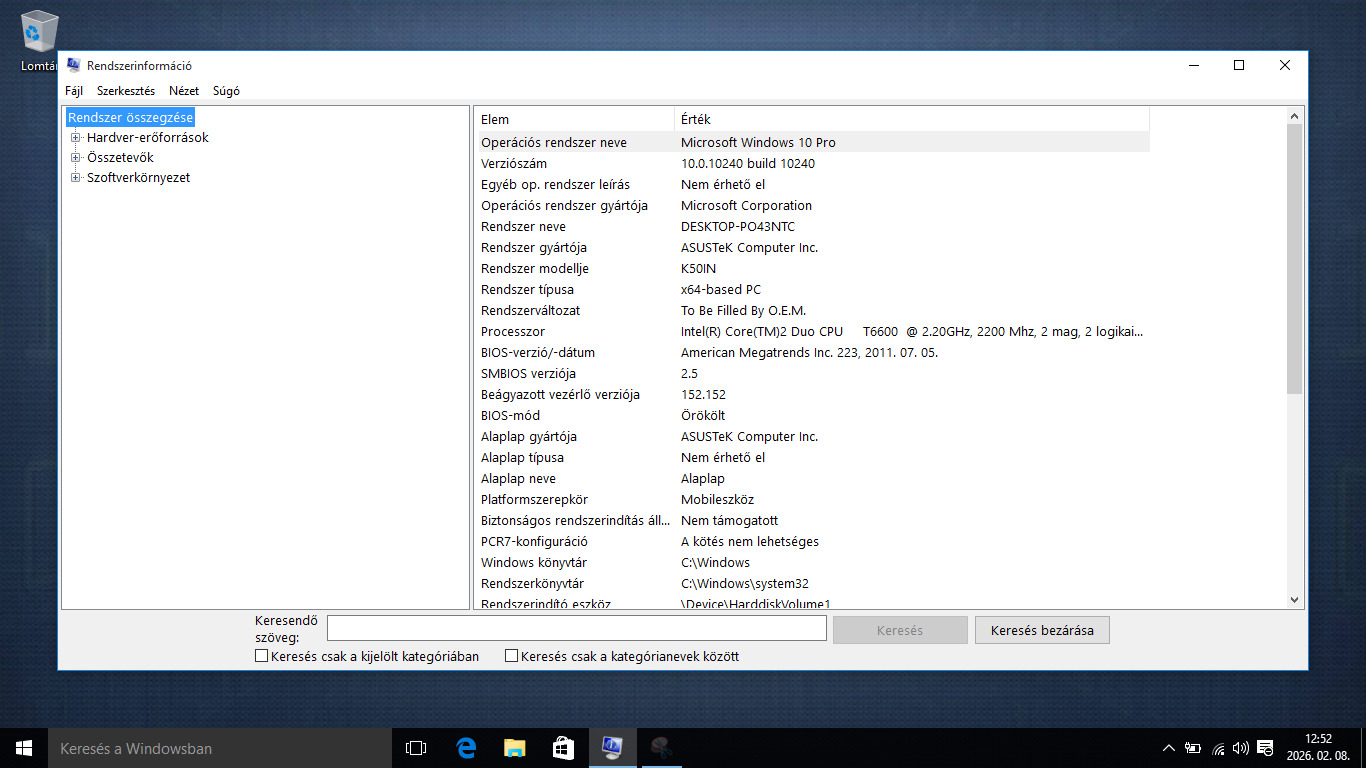Open the Windows Store taskbar icon
Image resolution: width=1366 pixels, height=768 pixels.
tap(563, 748)
